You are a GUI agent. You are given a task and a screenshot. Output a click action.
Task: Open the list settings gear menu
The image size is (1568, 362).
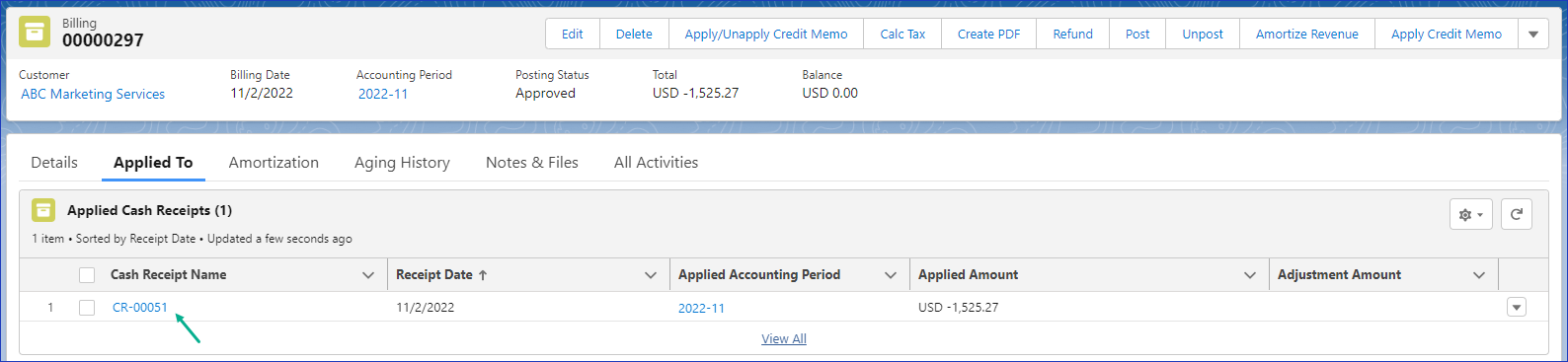pos(1471,214)
